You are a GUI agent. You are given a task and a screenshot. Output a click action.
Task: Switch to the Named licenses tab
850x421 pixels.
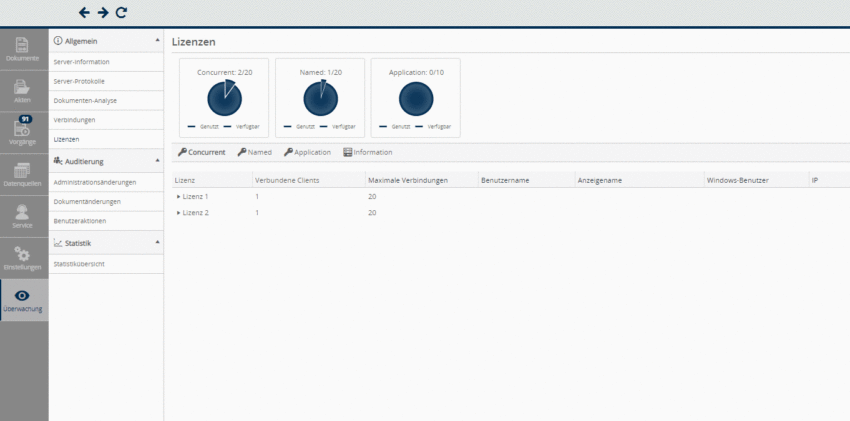[255, 152]
